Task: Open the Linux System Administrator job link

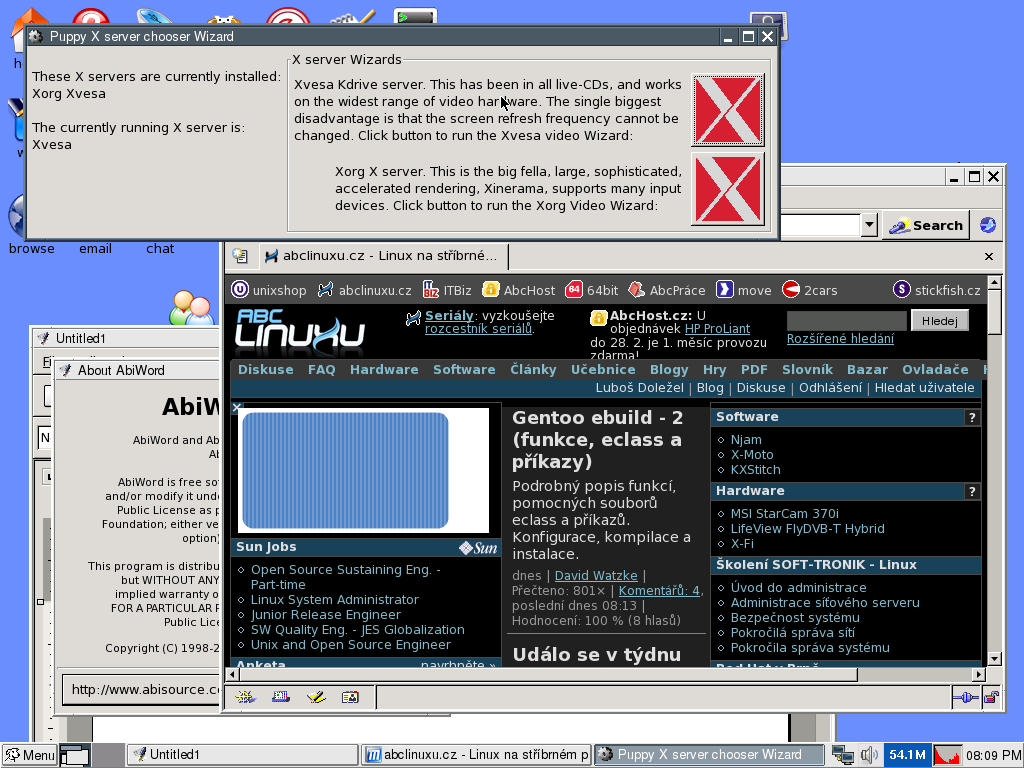Action: [334, 600]
